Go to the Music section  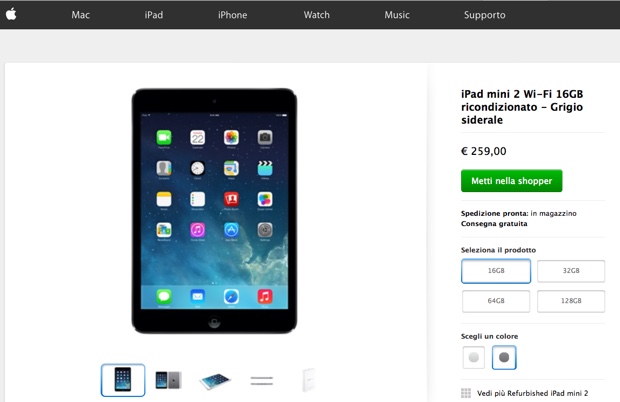coord(397,15)
